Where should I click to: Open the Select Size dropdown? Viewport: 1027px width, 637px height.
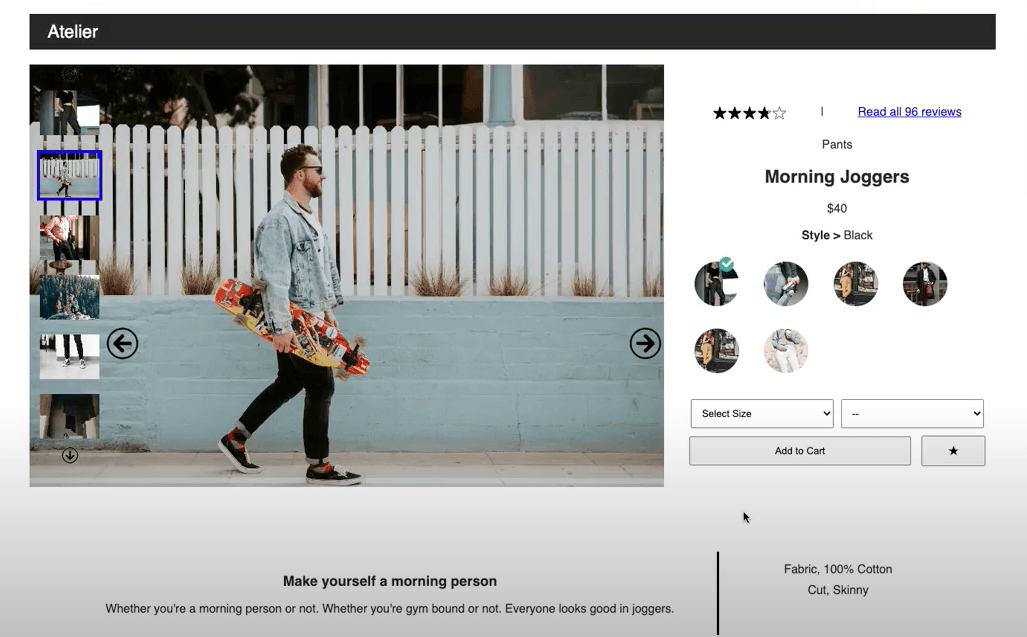pos(761,413)
